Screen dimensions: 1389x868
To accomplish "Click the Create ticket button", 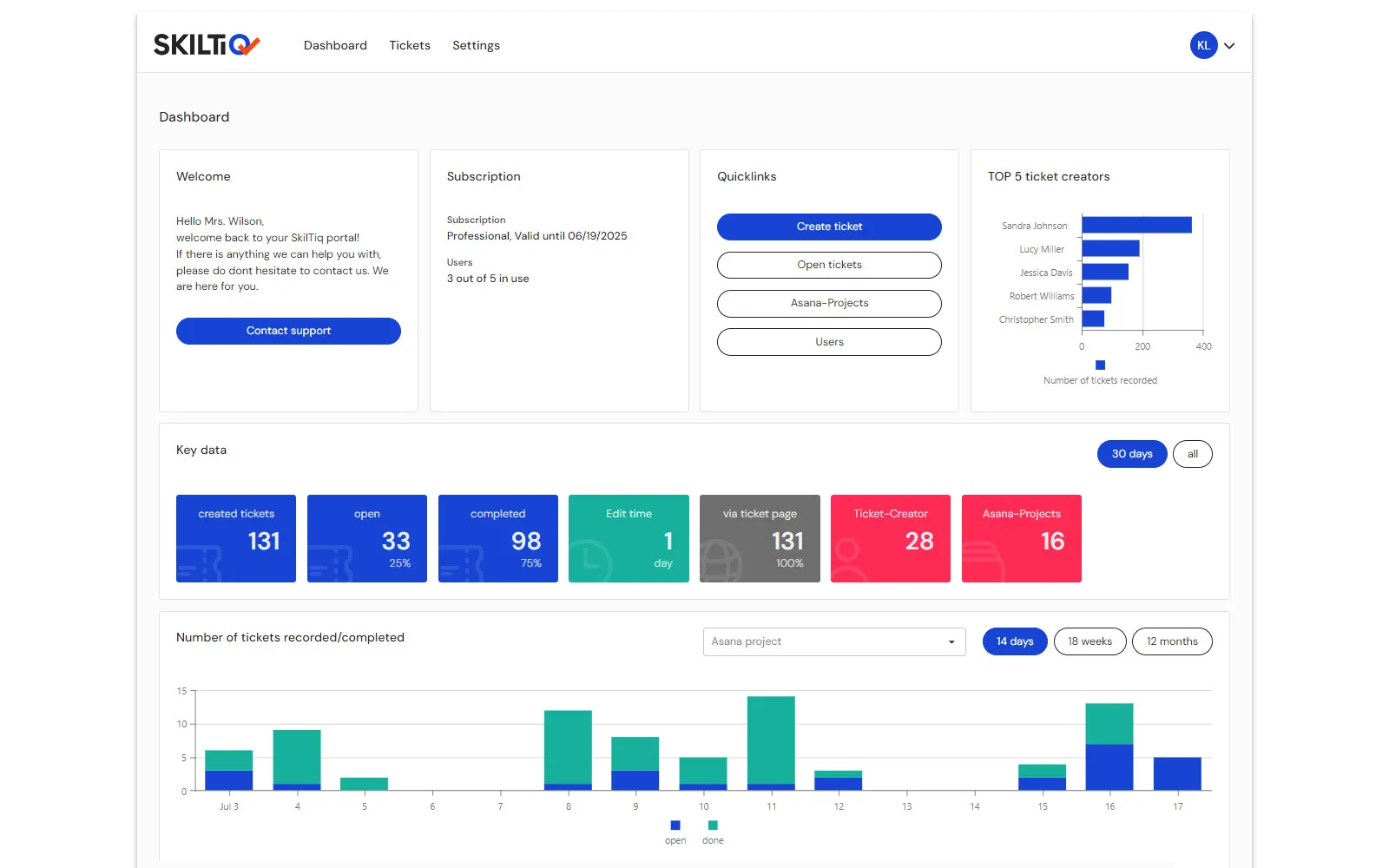I will pyautogui.click(x=829, y=227).
